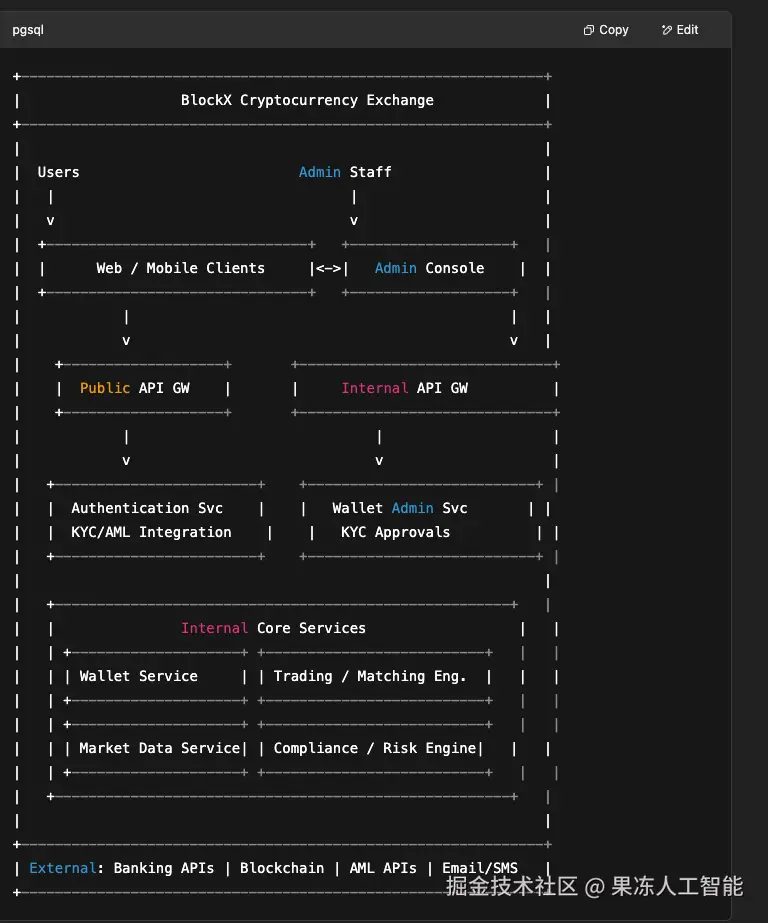Click the Edit button in code block header
Screen dimensions: 768x923
tap(680, 29)
